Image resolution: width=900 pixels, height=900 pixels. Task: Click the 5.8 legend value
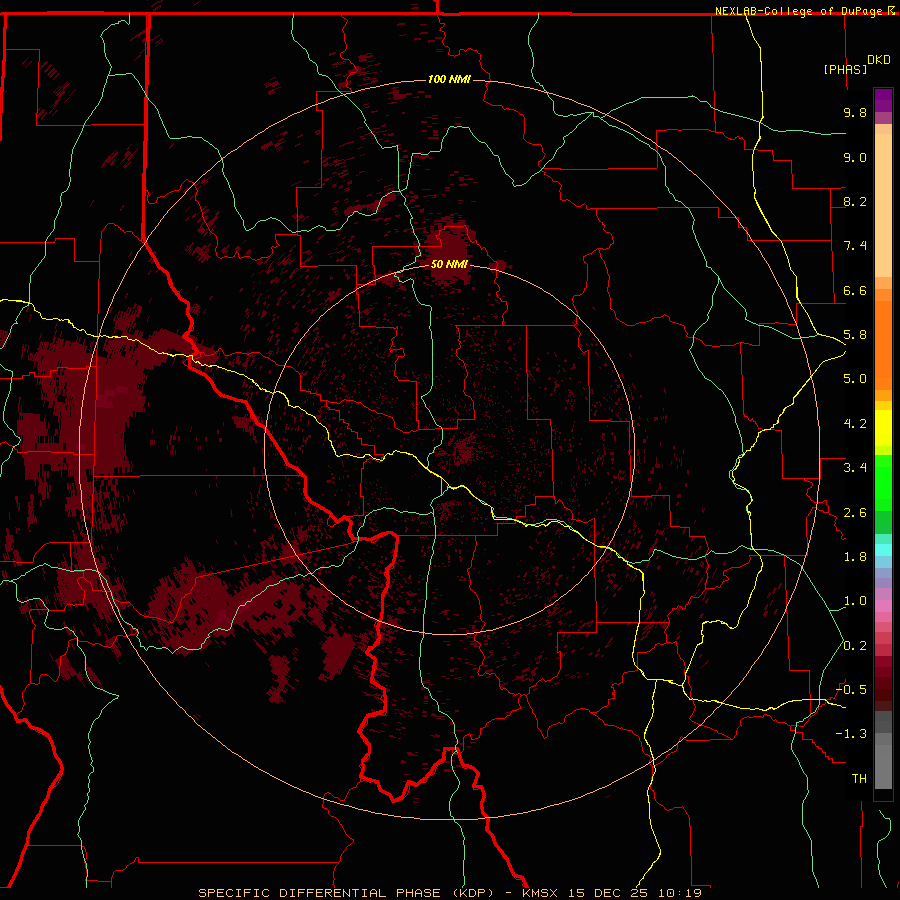(x=855, y=335)
